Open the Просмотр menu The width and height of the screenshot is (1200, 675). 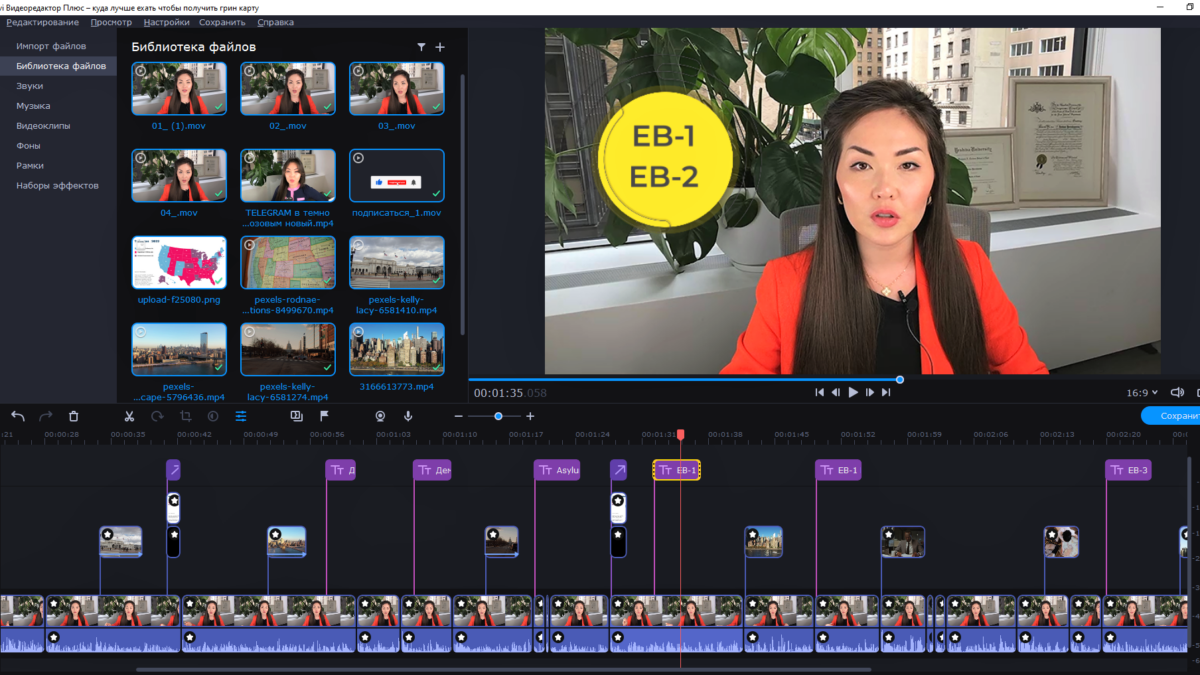(111, 22)
